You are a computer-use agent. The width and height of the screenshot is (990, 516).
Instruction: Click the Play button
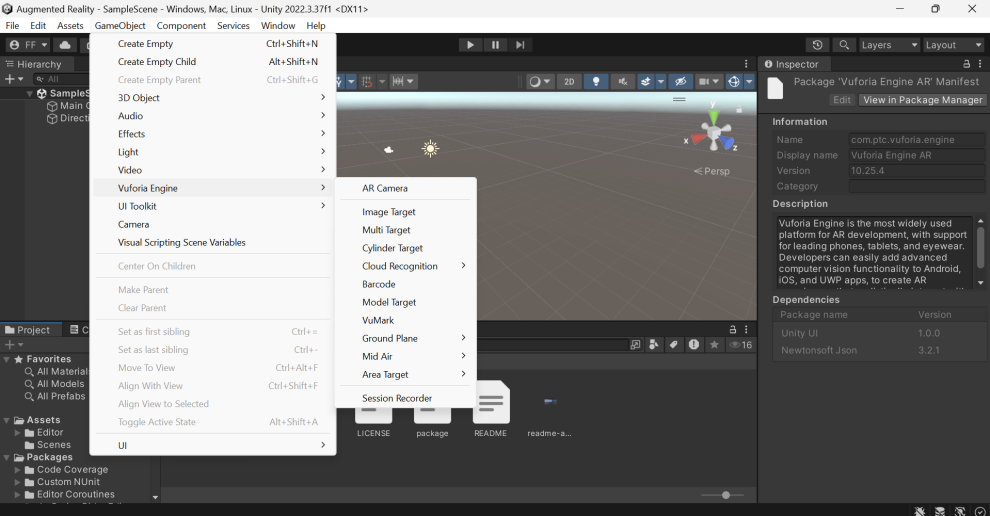pos(470,45)
